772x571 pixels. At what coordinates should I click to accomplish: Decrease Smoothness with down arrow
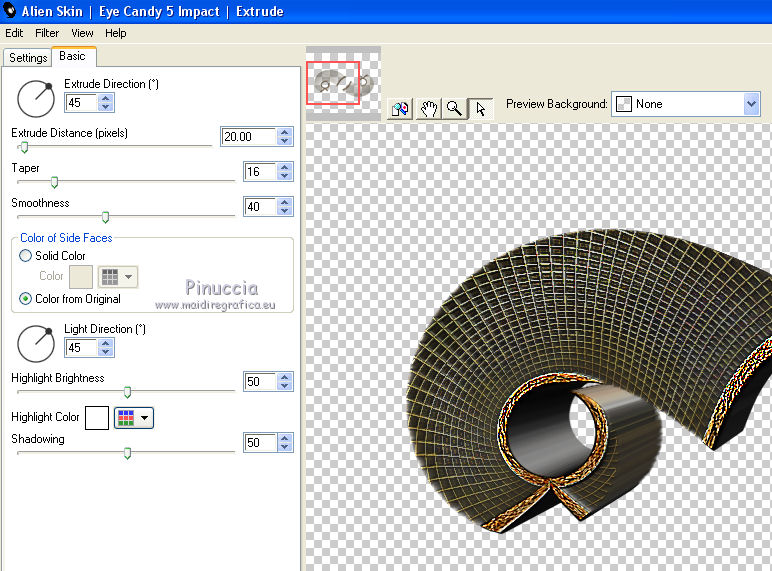285,211
